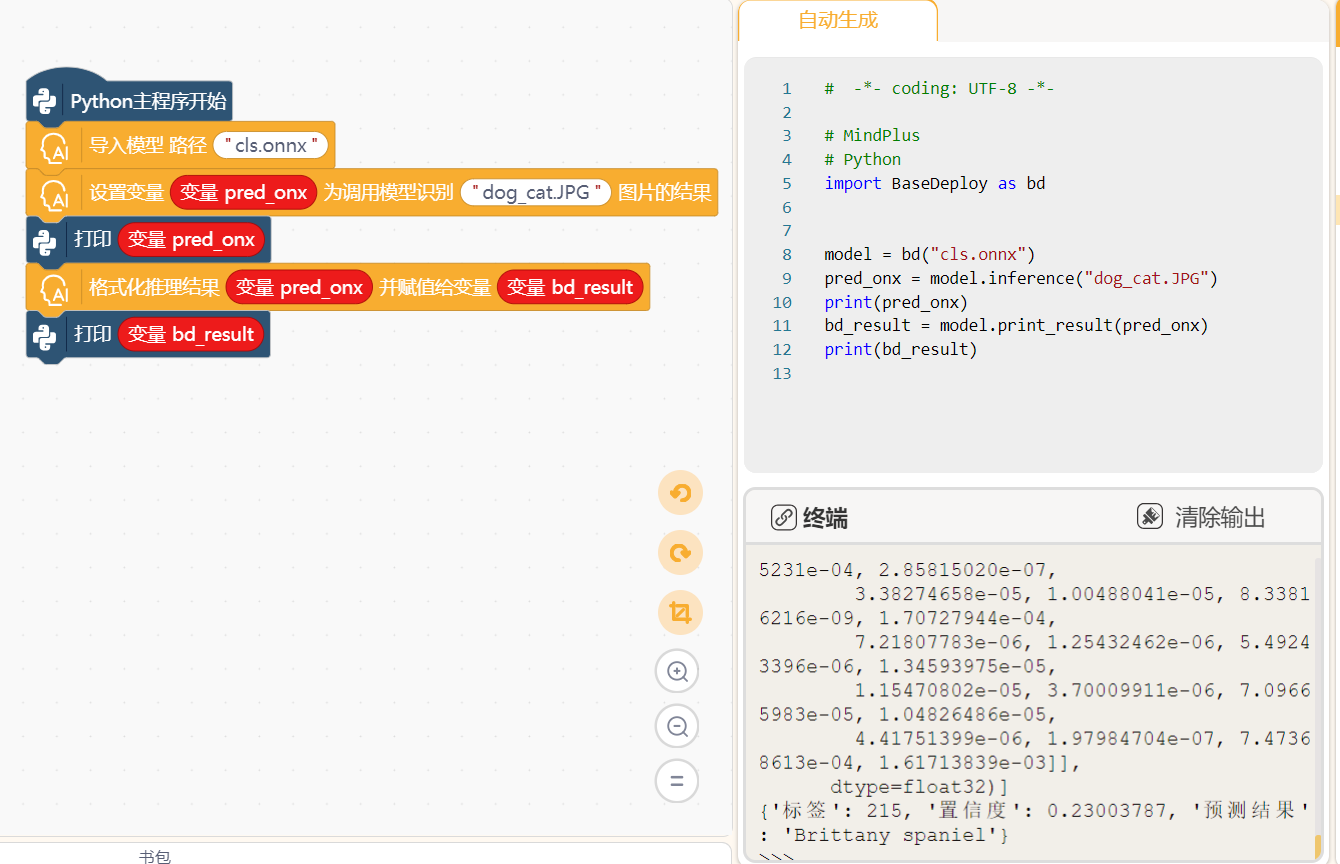This screenshot has width=1340, height=864.
Task: Click the AI icon on 设置变量 block
Action: coord(54,194)
